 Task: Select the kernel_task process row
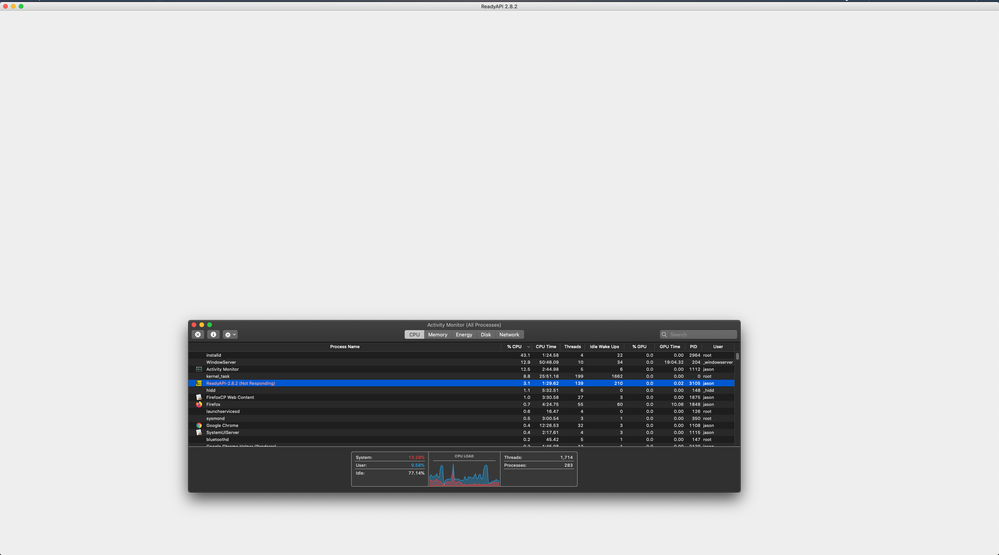(461, 377)
